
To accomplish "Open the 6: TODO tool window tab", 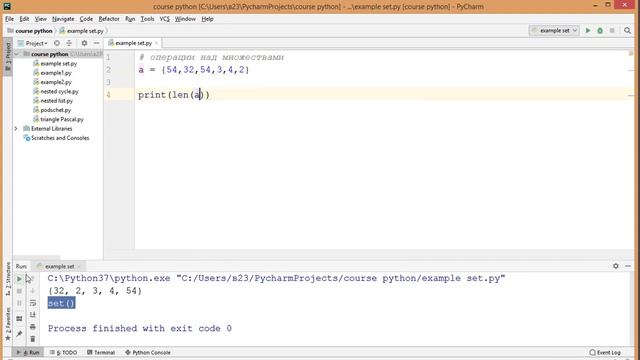I will tap(63, 352).
